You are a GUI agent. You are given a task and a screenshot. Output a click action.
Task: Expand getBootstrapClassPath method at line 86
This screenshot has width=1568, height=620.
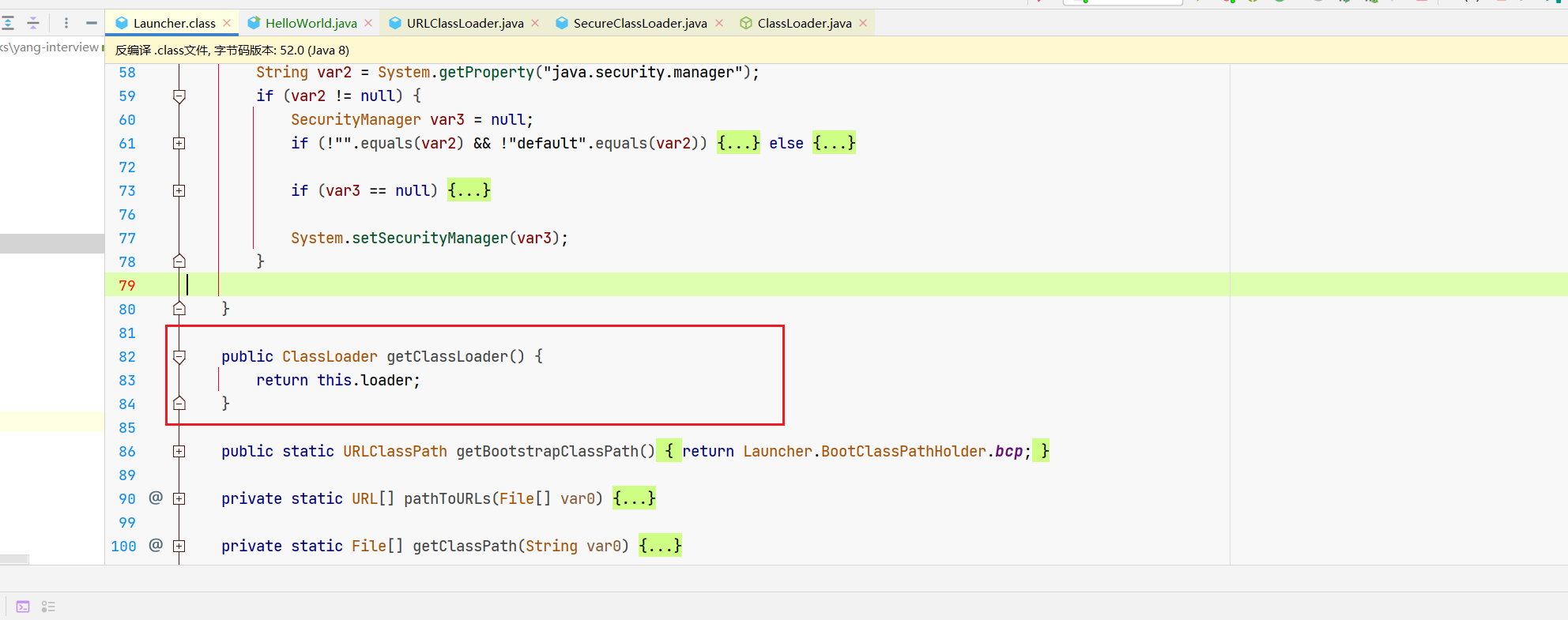pyautogui.click(x=179, y=451)
